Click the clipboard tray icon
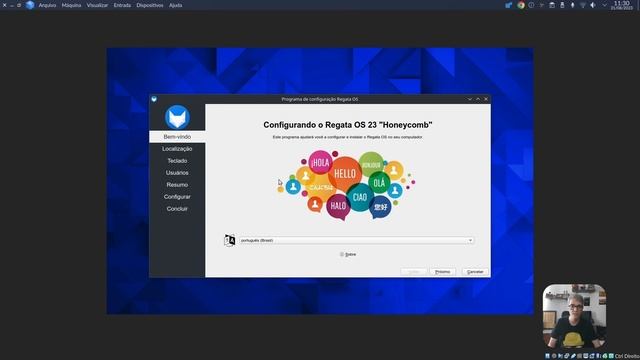The image size is (640, 360). [x=552, y=5]
